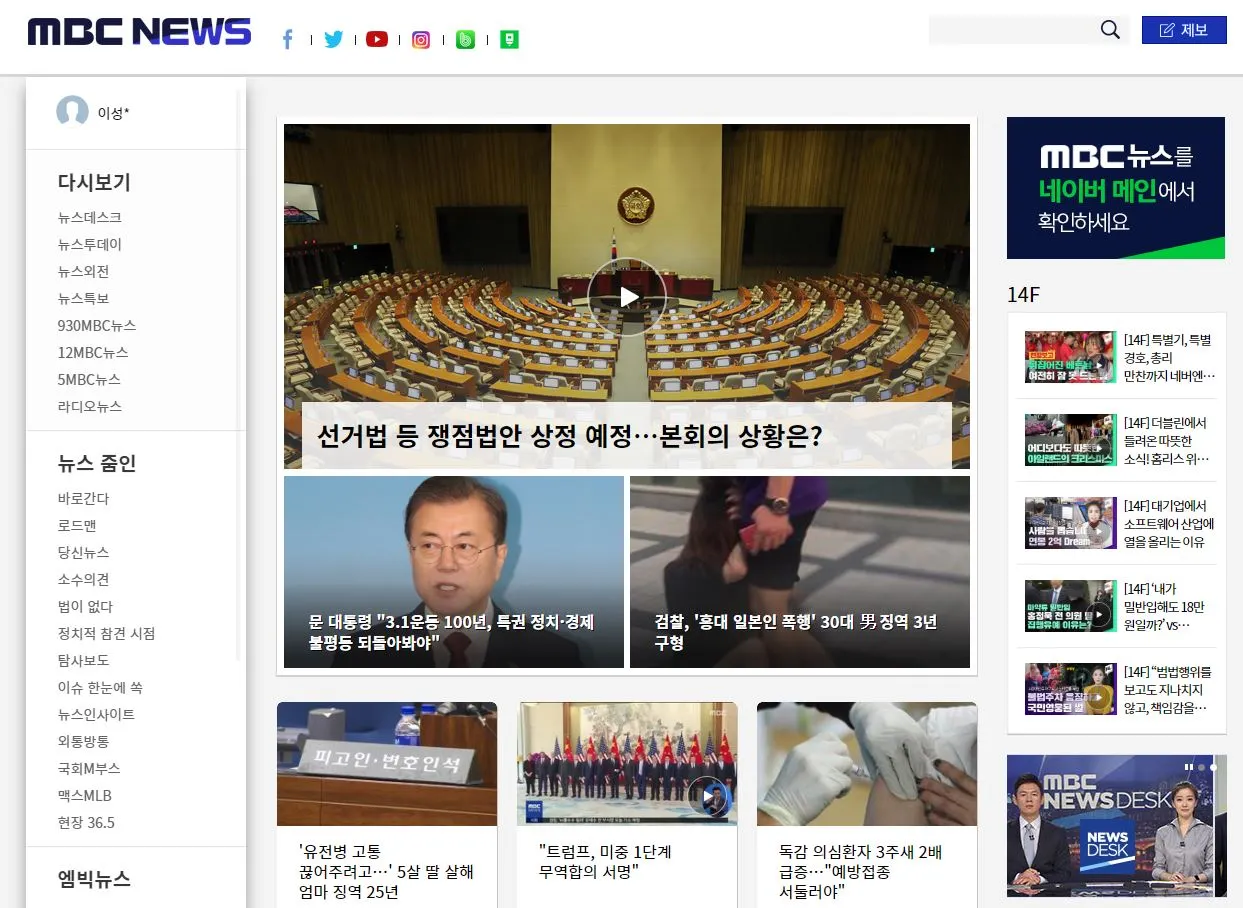This screenshot has height=908, width=1243.
Task: Select 라디오뉴스 in the sidebar
Action: click(89, 406)
